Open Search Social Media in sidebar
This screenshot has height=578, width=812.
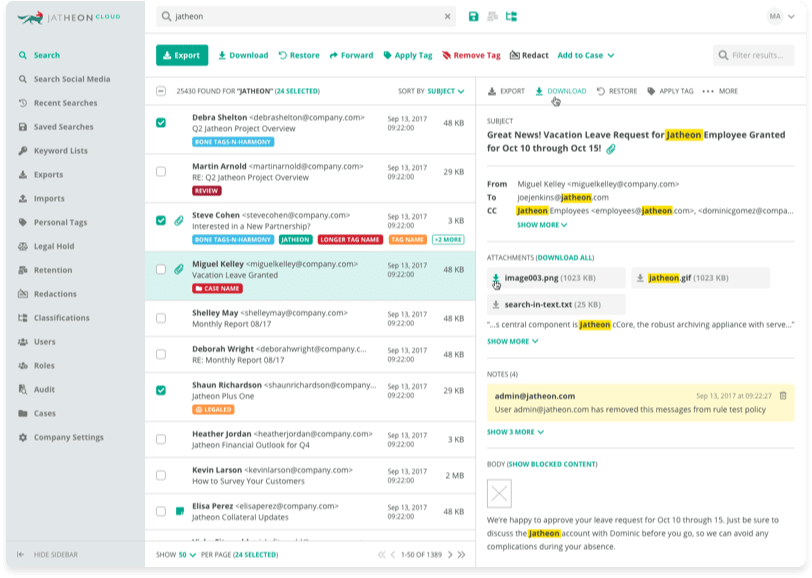click(72, 79)
